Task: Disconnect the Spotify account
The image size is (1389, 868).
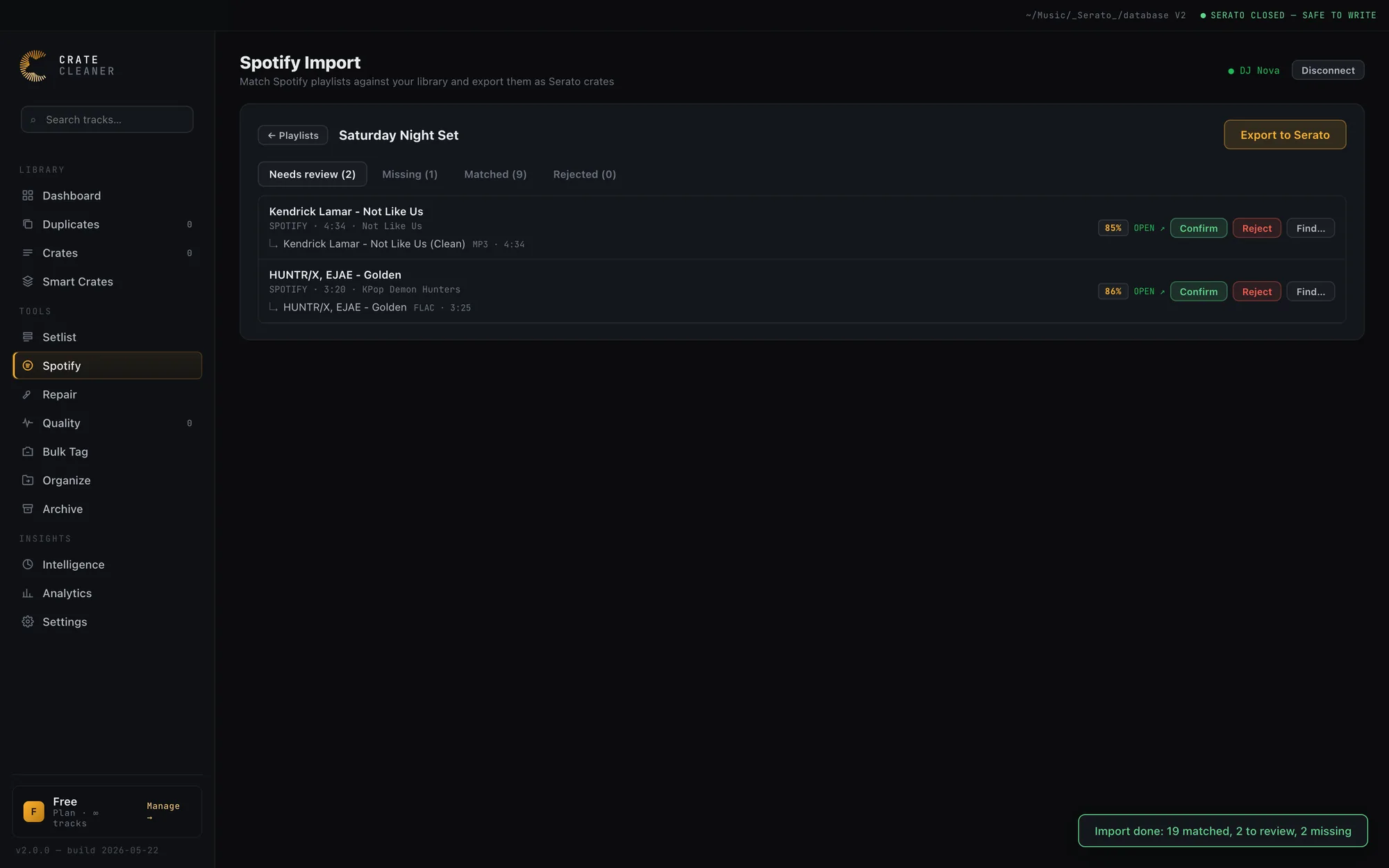Action: click(1328, 70)
